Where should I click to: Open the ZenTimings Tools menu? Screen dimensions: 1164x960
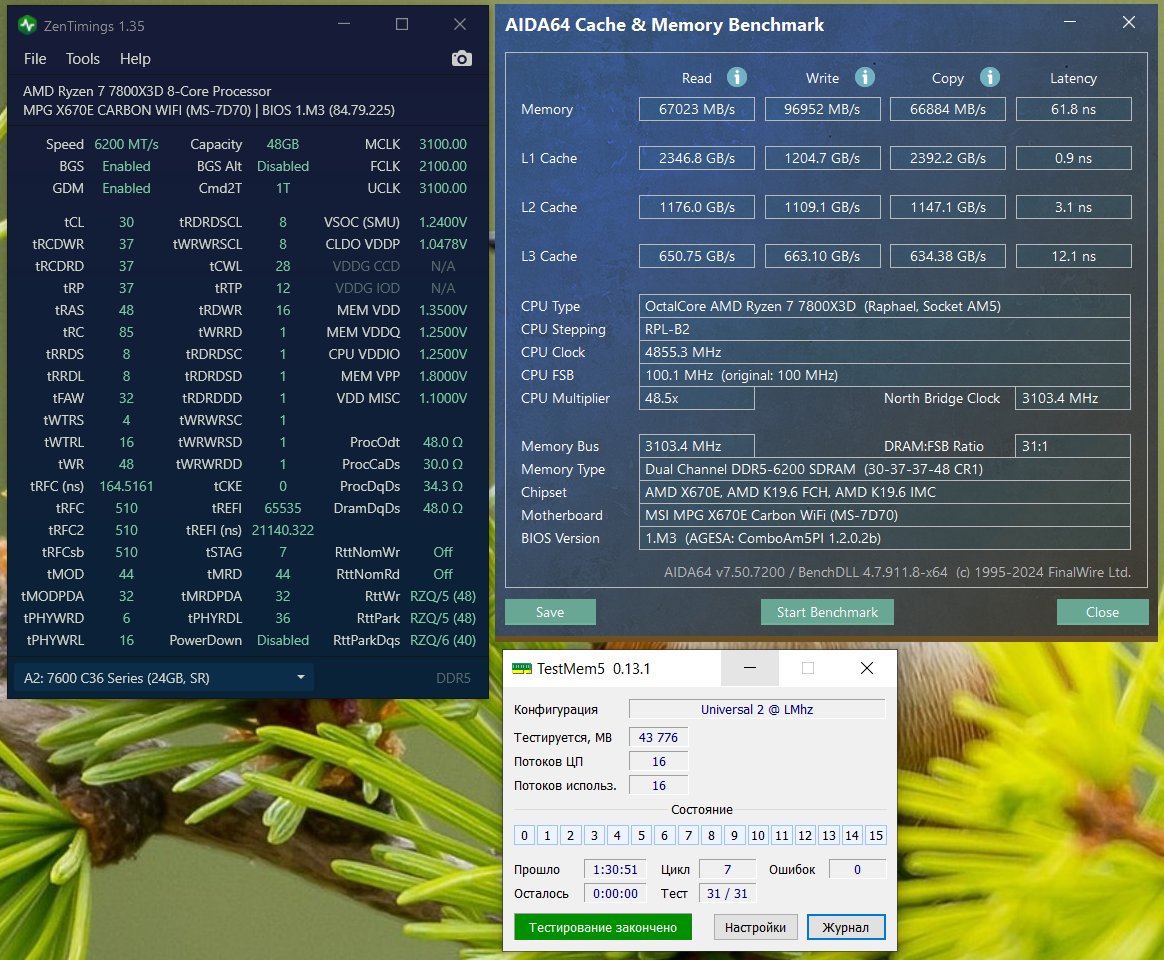pos(82,59)
